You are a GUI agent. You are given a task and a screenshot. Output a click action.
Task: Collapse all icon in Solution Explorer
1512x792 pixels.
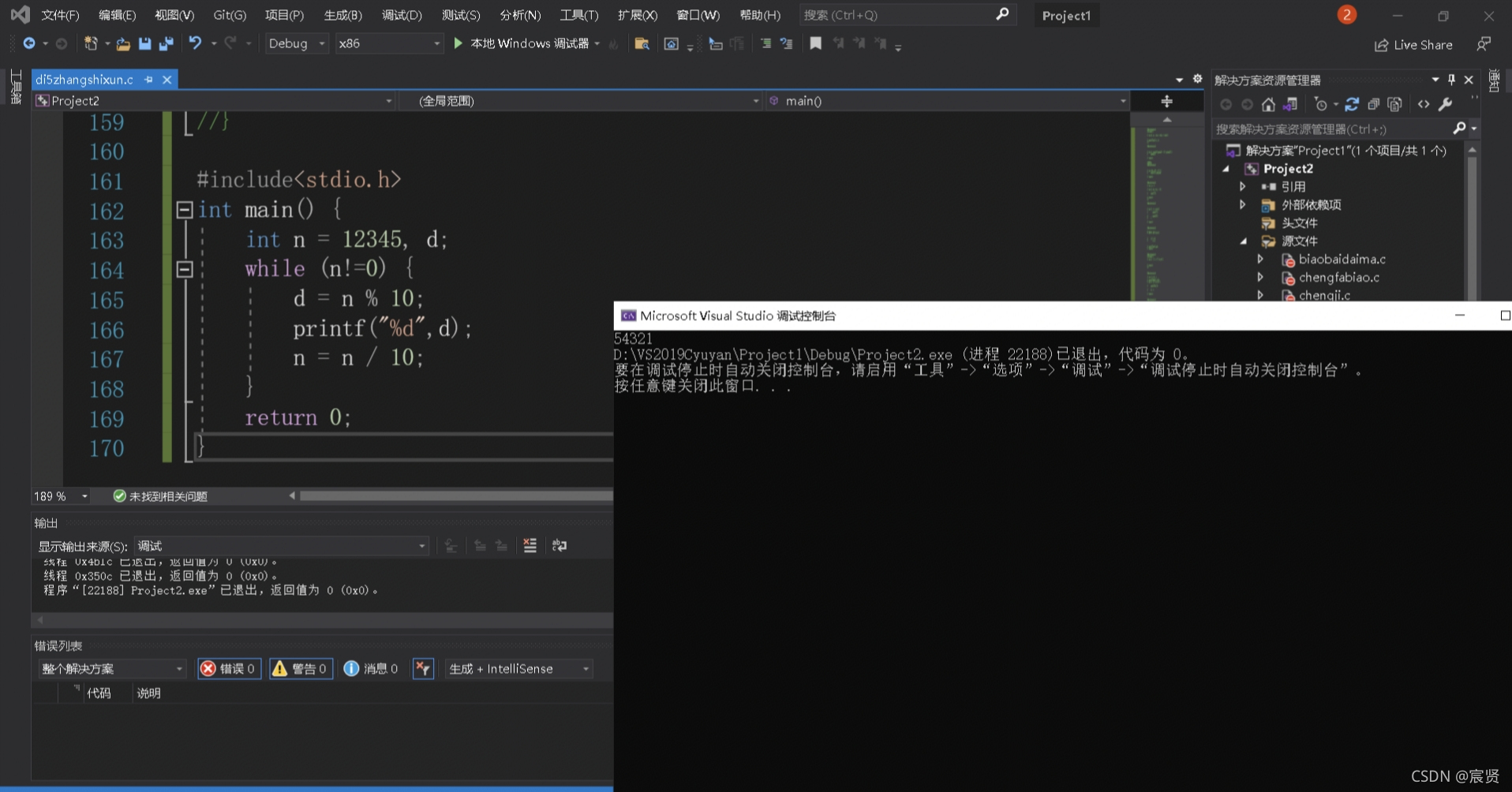[x=1373, y=104]
